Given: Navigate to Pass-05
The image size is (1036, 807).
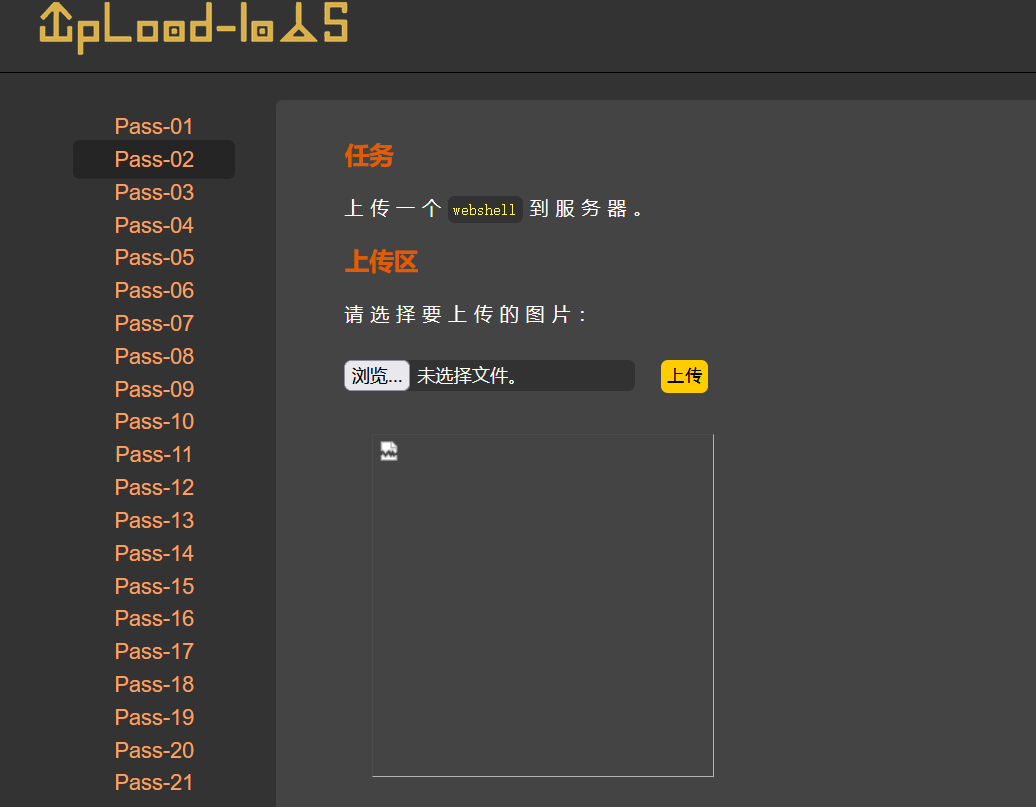Looking at the screenshot, I should coord(154,257).
